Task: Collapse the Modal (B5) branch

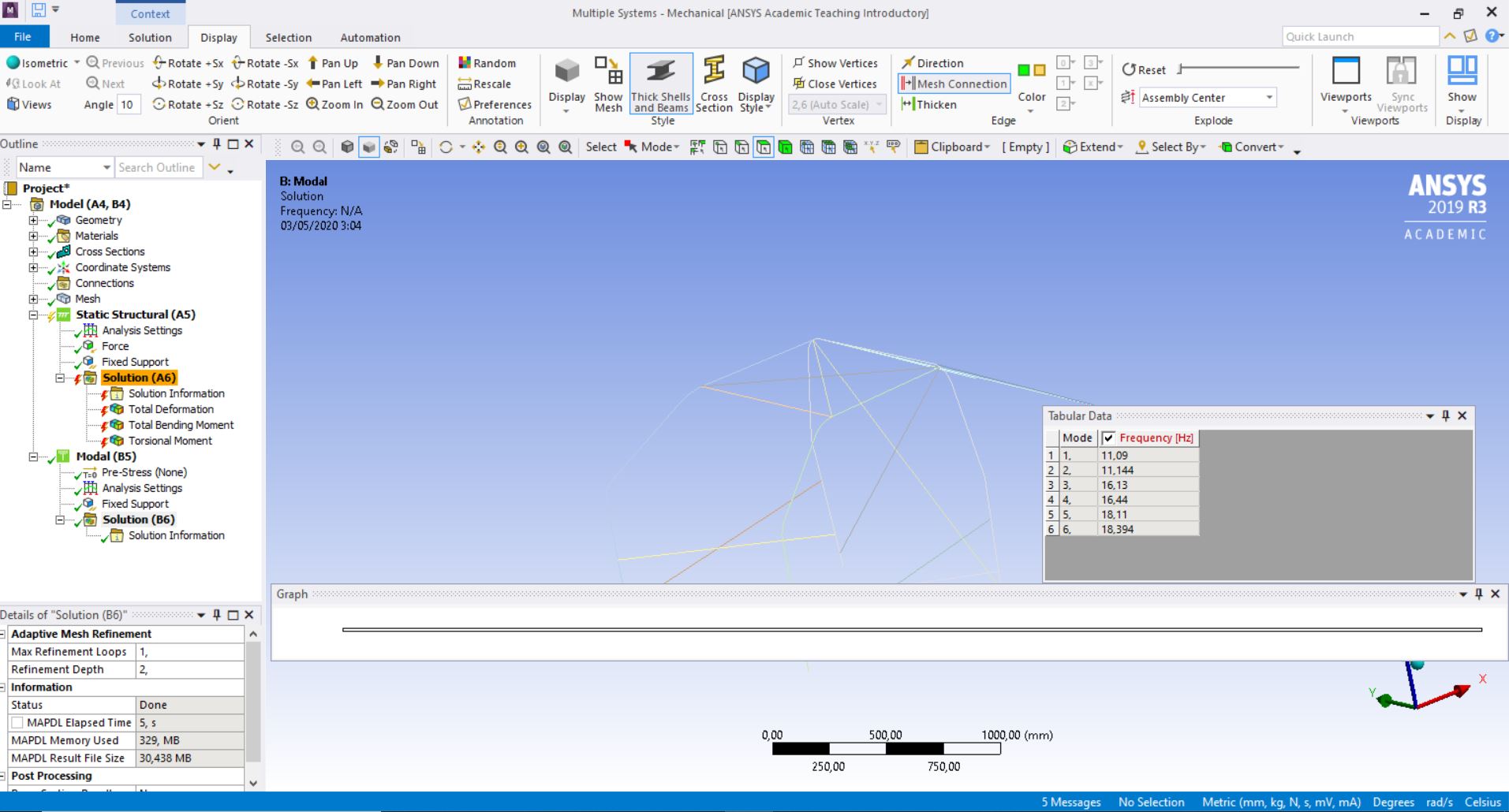Action: [33, 456]
